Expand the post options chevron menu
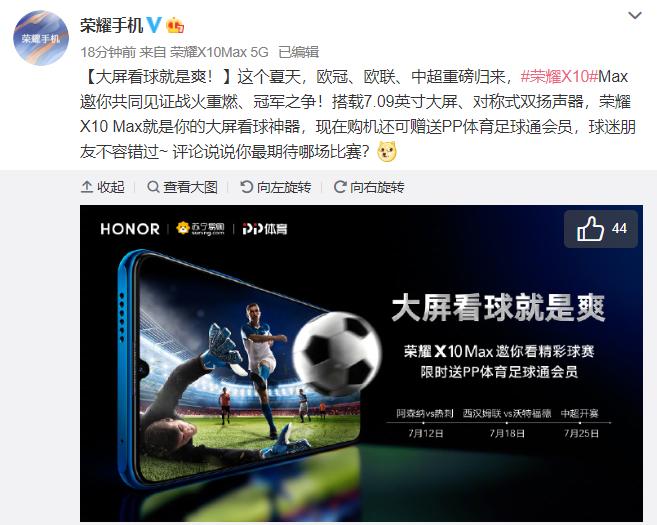 [635, 16]
